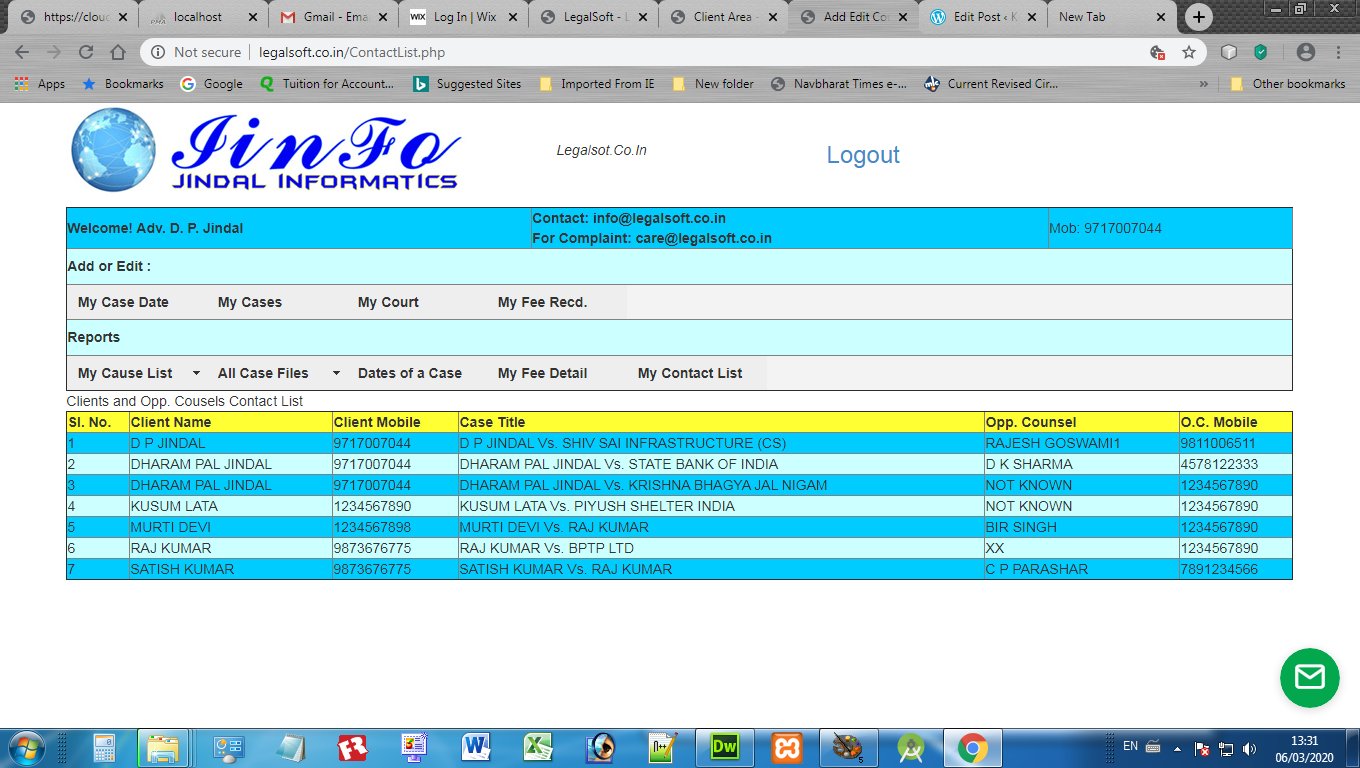
Task: Show hidden system tray icons
Action: pos(1178,747)
